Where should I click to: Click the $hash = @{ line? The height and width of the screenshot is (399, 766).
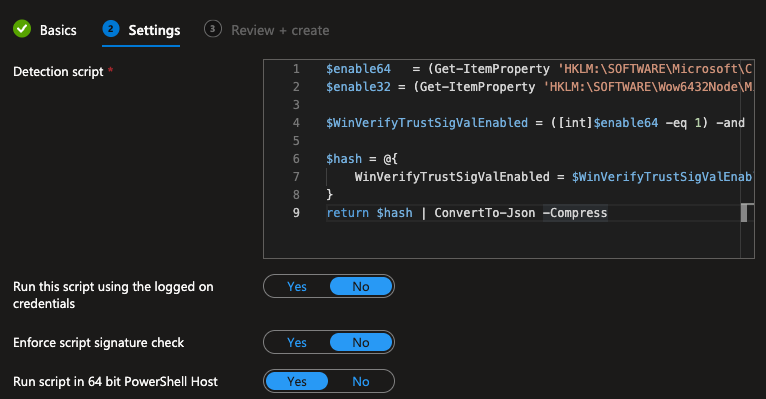(362, 159)
